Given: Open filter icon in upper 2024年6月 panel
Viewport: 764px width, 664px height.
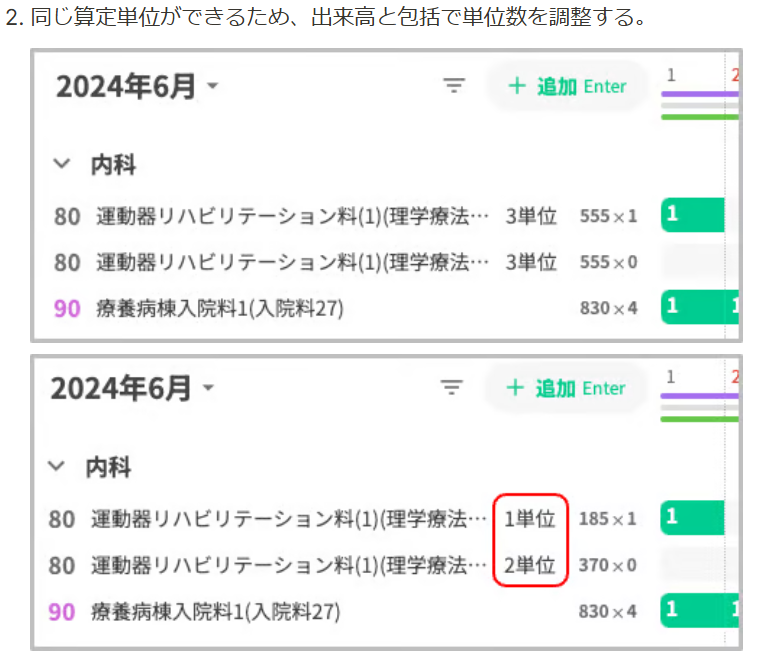Looking at the screenshot, I should (455, 86).
